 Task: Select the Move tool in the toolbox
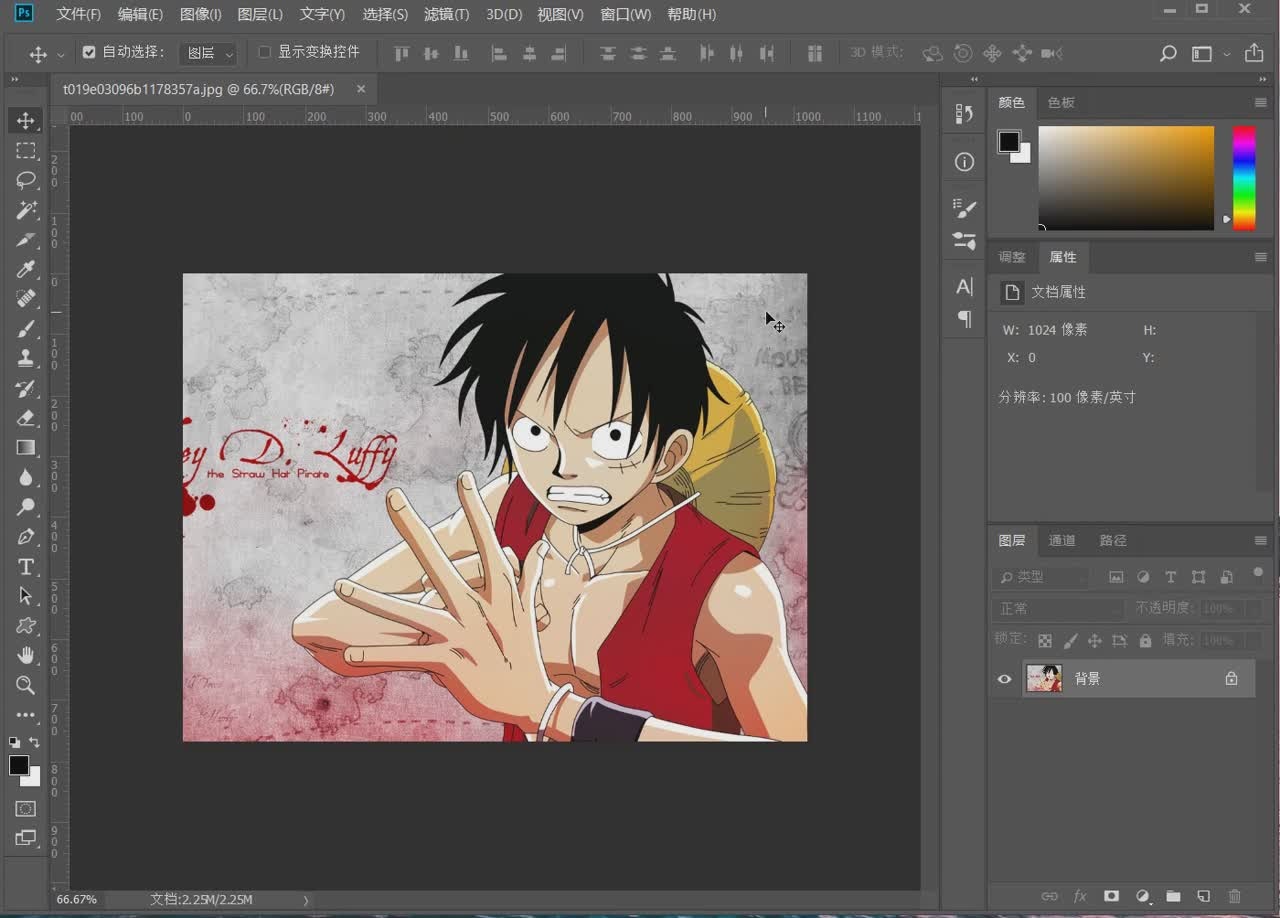tap(26, 121)
